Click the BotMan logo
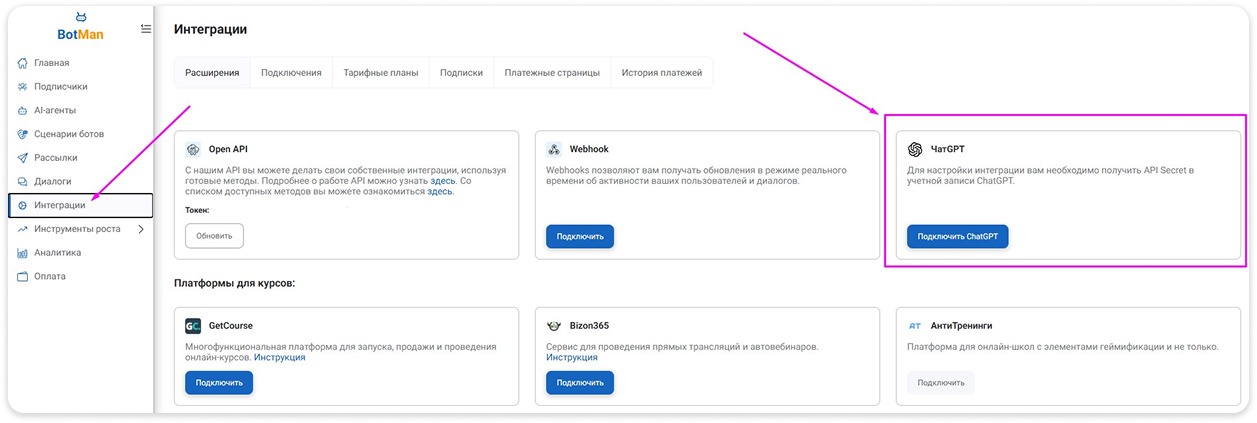 point(80,28)
